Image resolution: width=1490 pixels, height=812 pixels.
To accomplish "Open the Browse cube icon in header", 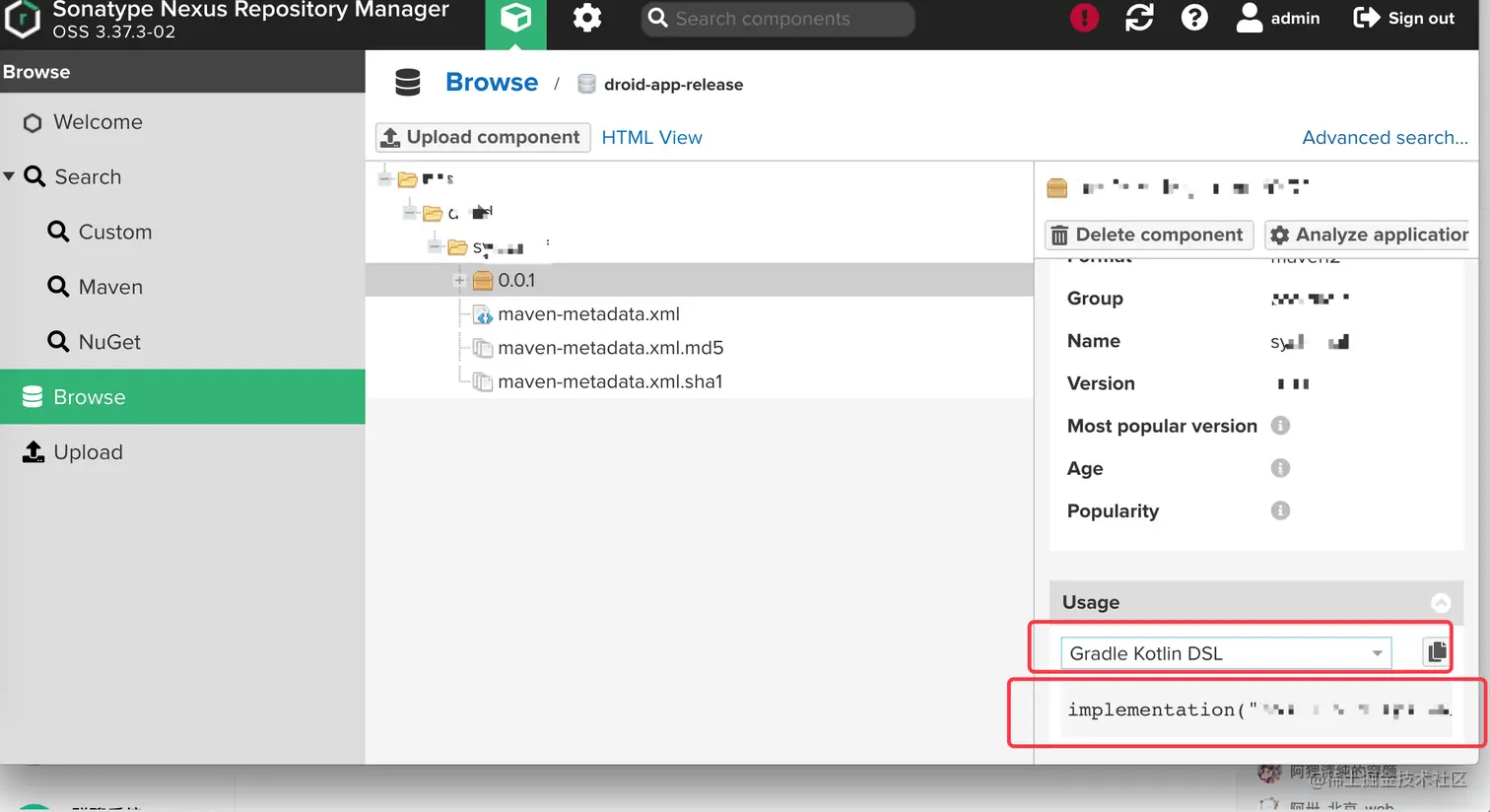I will pyautogui.click(x=515, y=19).
